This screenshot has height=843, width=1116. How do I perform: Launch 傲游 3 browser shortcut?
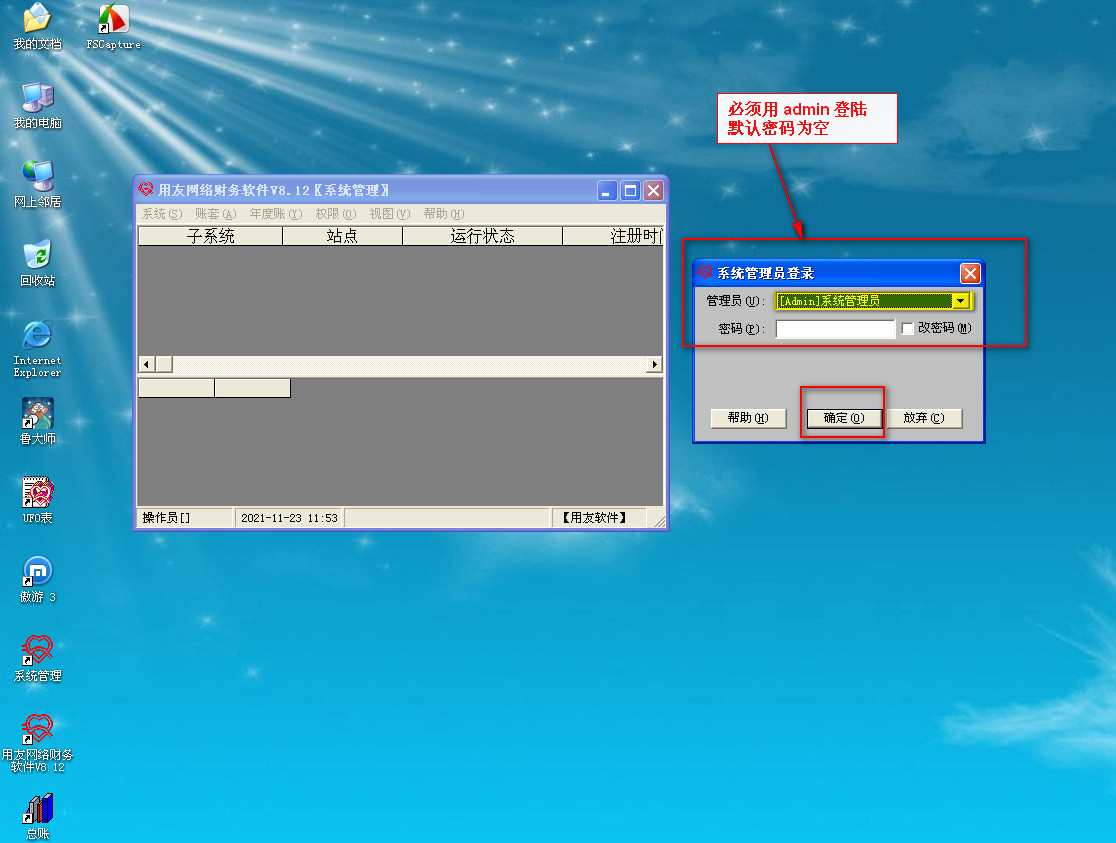pos(37,572)
